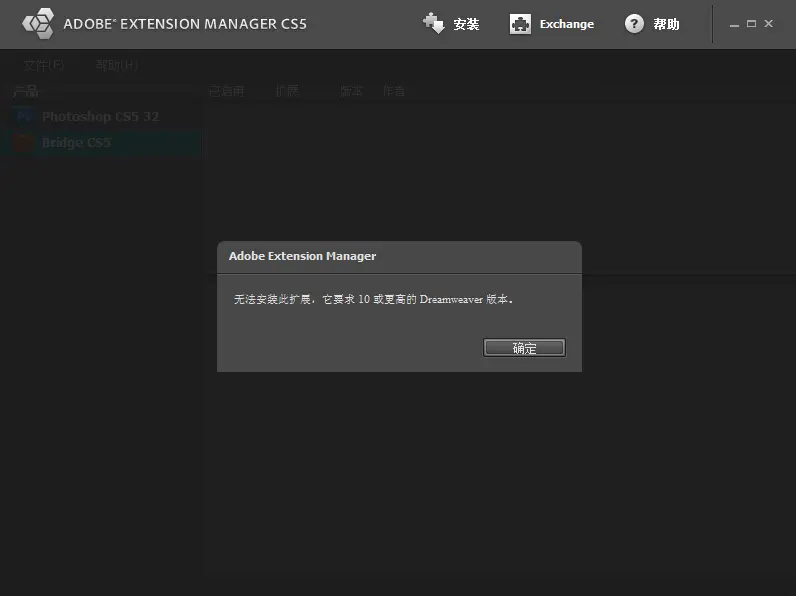Open the Exchange puzzle icon
The width and height of the screenshot is (796, 596).
520,24
